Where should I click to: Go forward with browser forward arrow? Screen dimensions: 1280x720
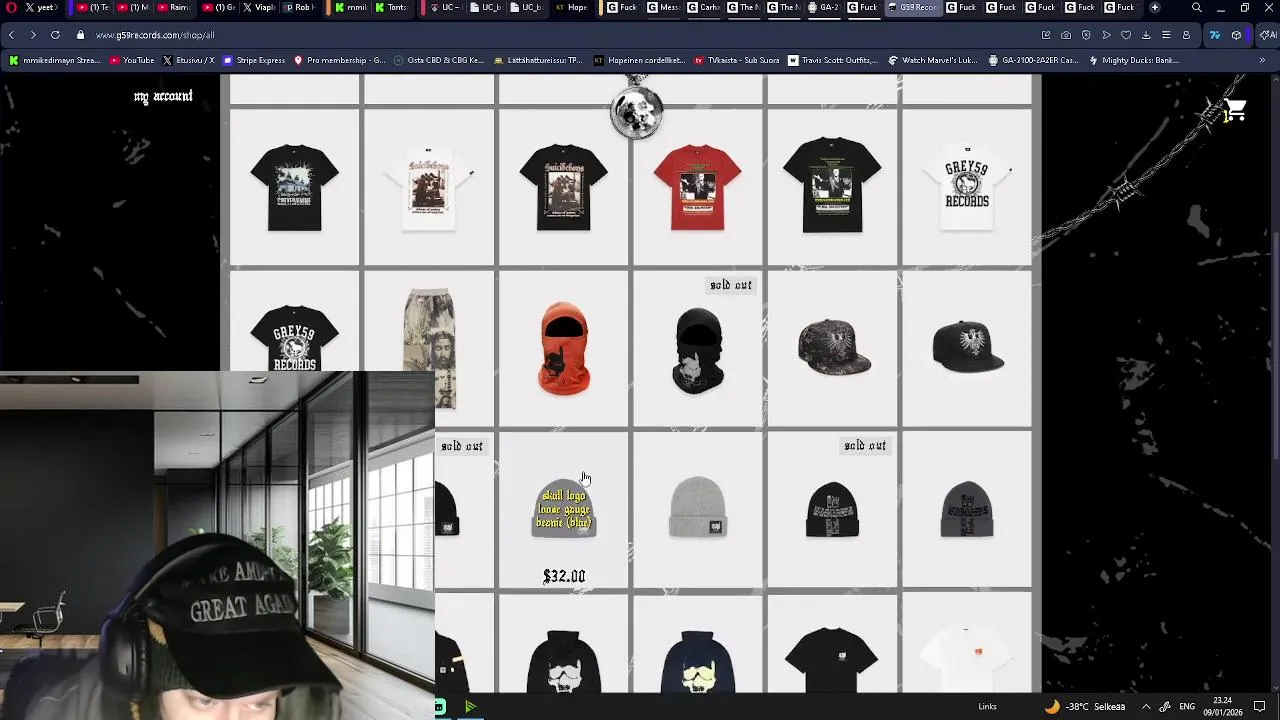point(33,35)
